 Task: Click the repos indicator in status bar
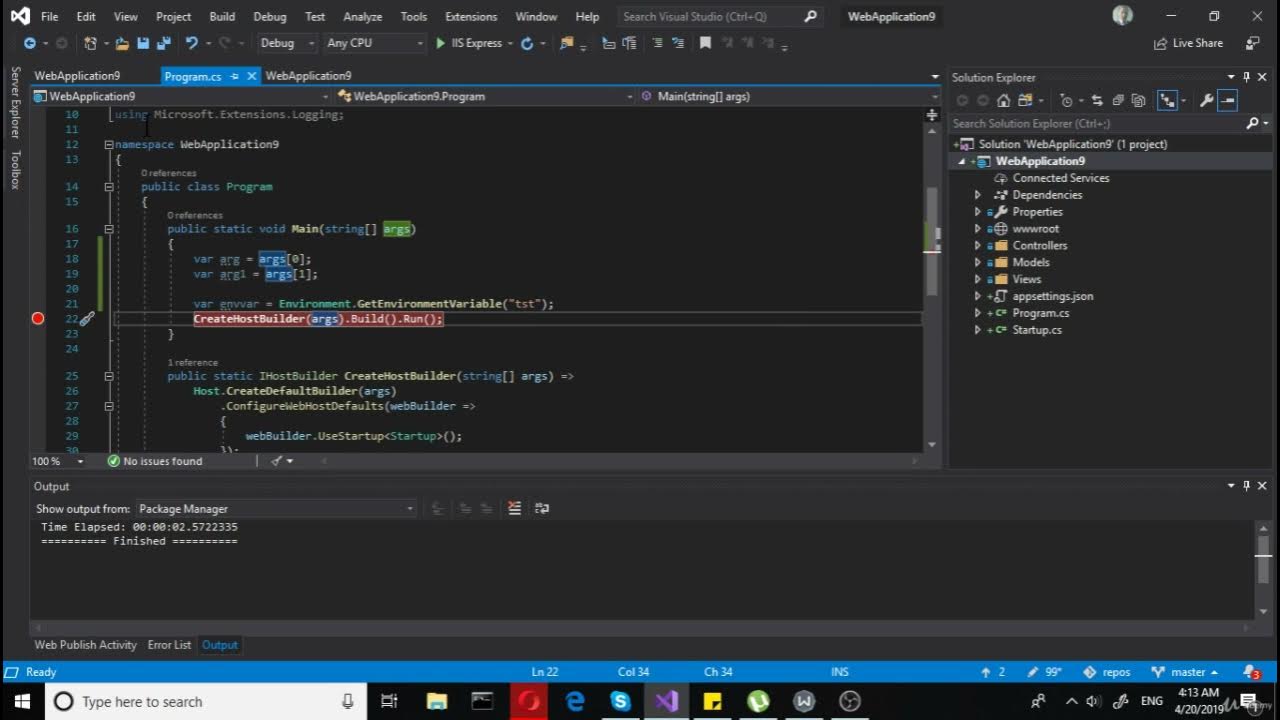[x=1108, y=672]
